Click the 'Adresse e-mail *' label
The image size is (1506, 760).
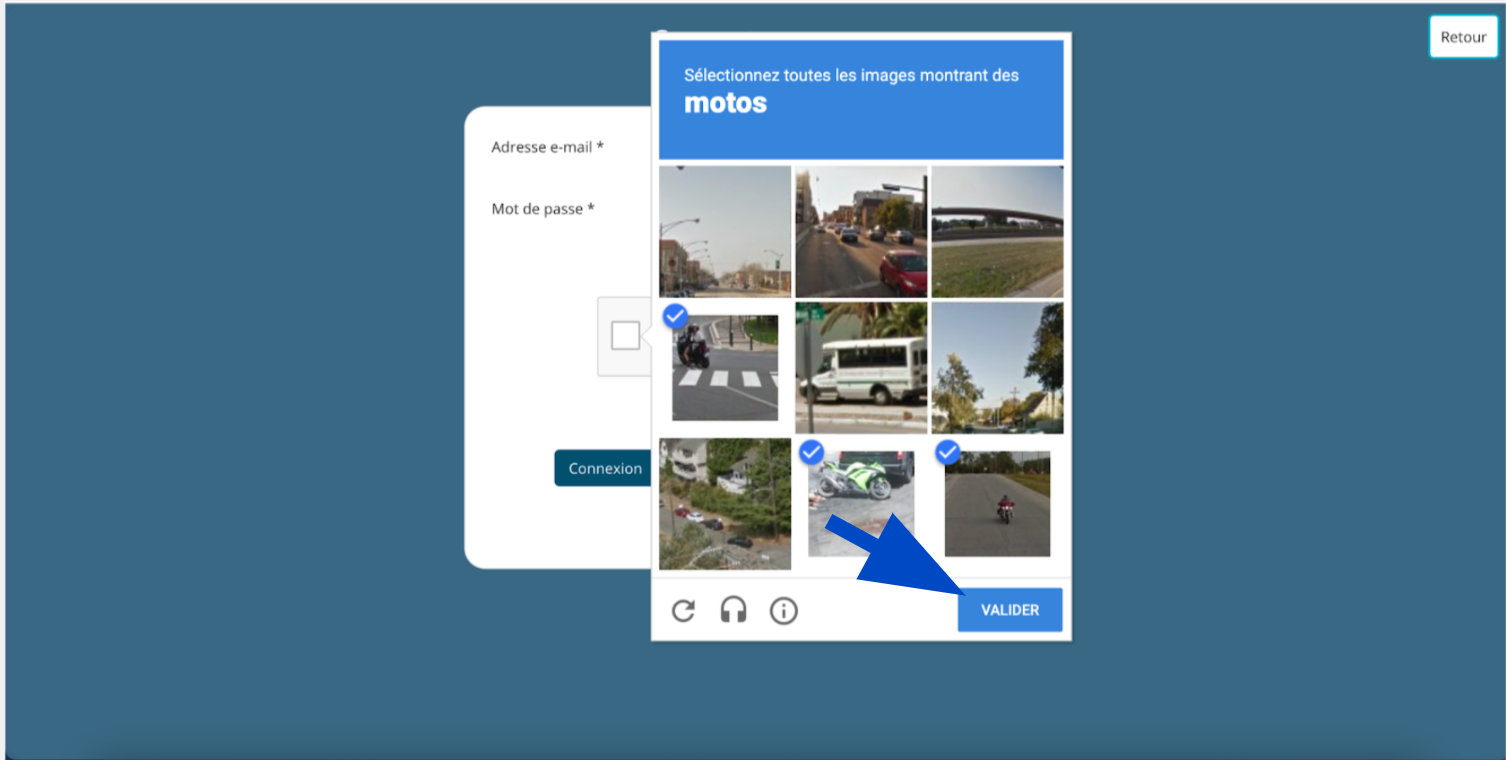click(548, 147)
